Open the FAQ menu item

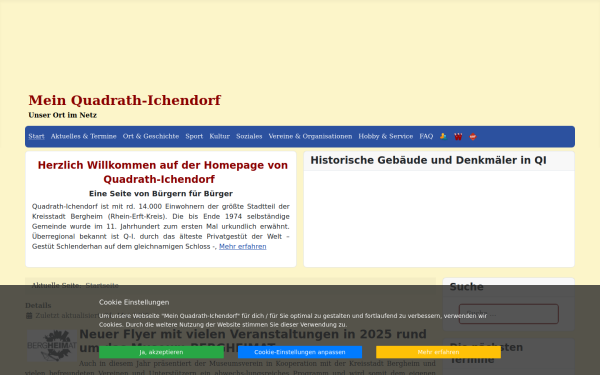pyautogui.click(x=426, y=136)
